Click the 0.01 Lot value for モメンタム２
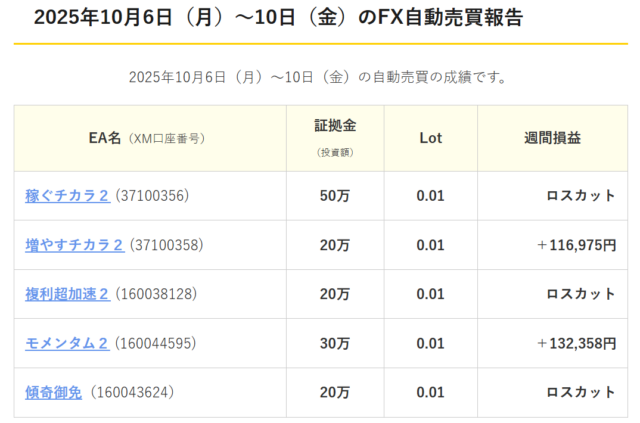Viewport: 640px width, 423px height. point(430,343)
